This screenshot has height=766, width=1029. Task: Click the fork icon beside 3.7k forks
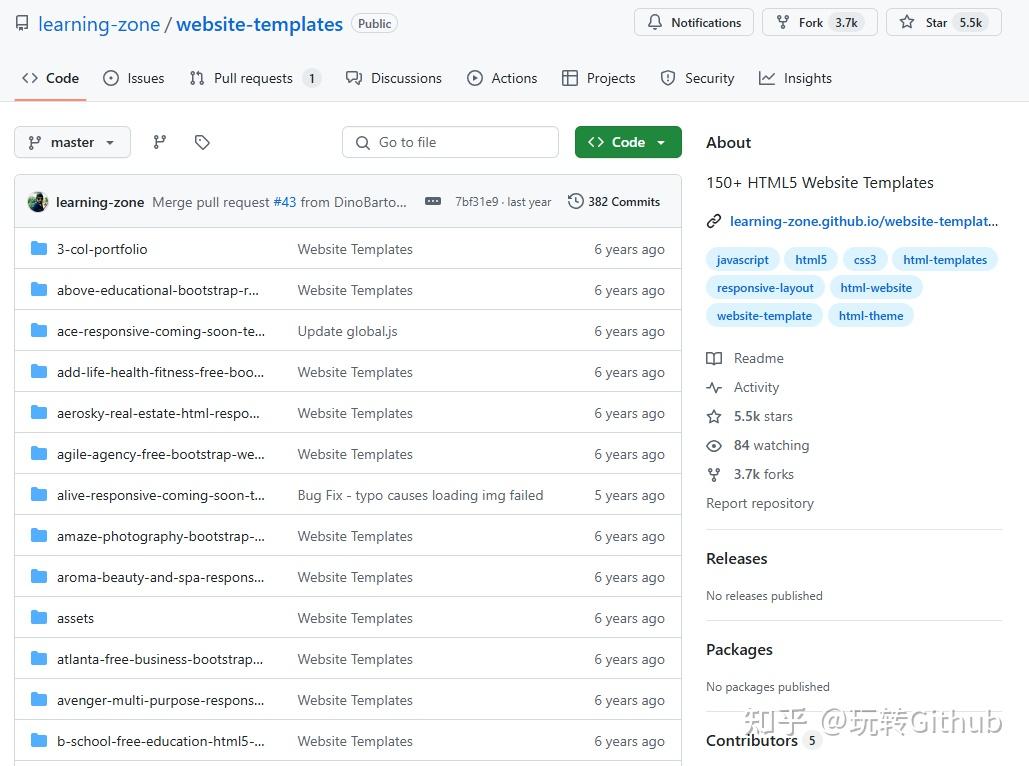(714, 475)
